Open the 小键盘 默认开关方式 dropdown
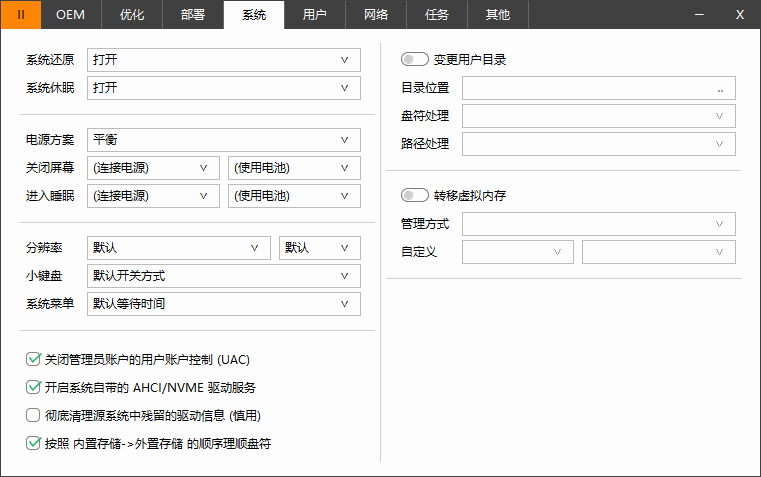Viewport: 761px width, 477px height. [x=223, y=276]
